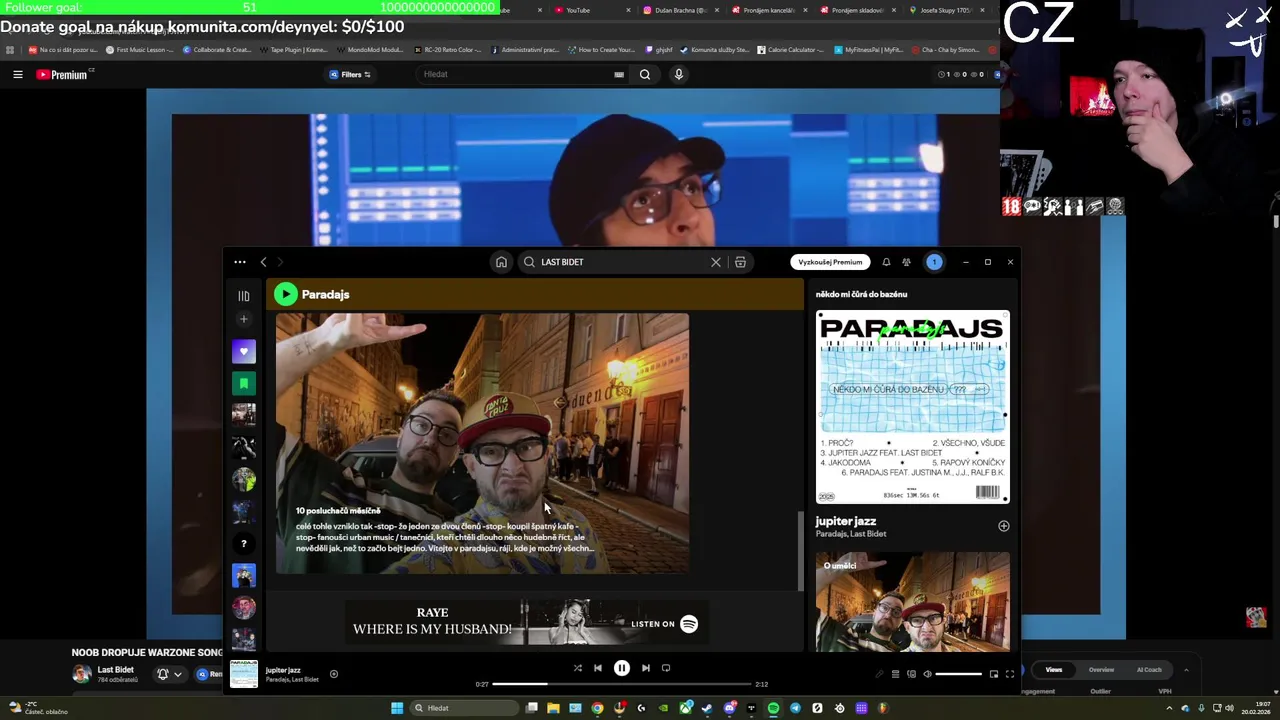The height and width of the screenshot is (720, 1280).
Task: Open the RAYE Where Is My Husband ad
Action: click(526, 622)
